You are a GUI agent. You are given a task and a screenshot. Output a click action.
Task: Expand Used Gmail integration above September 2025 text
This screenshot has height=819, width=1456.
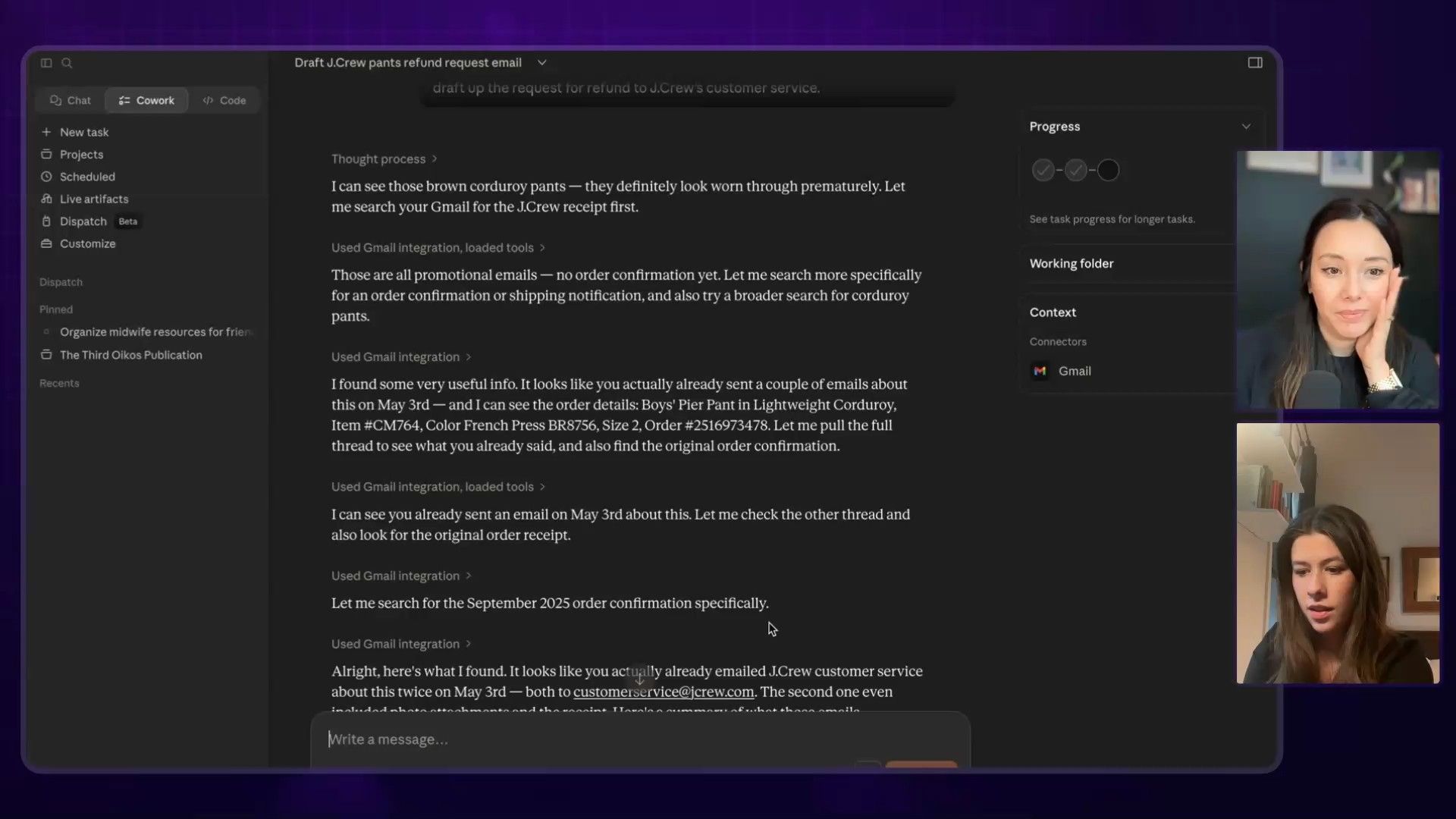(401, 576)
